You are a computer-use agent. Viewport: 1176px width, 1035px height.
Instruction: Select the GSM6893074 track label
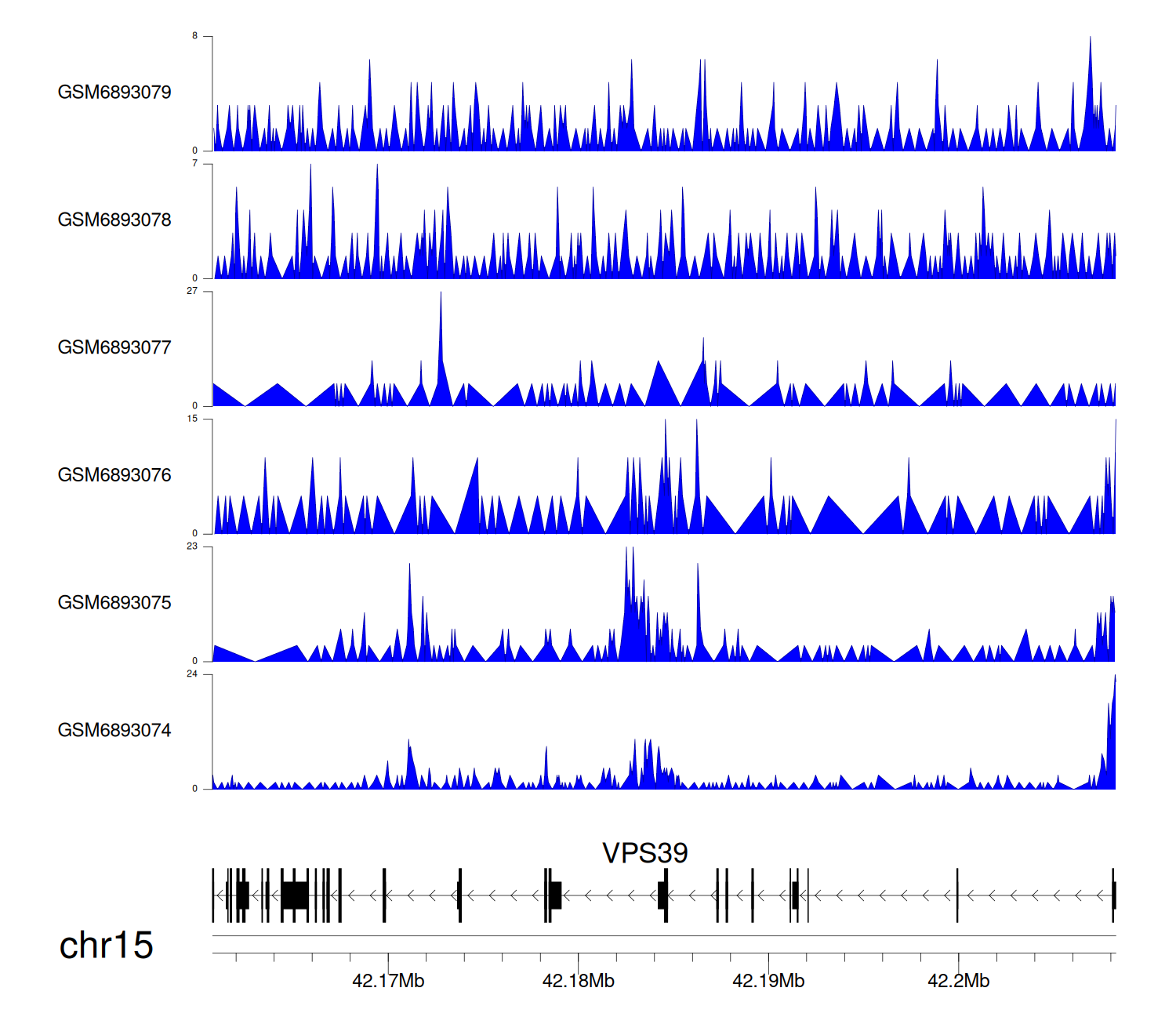click(x=114, y=731)
